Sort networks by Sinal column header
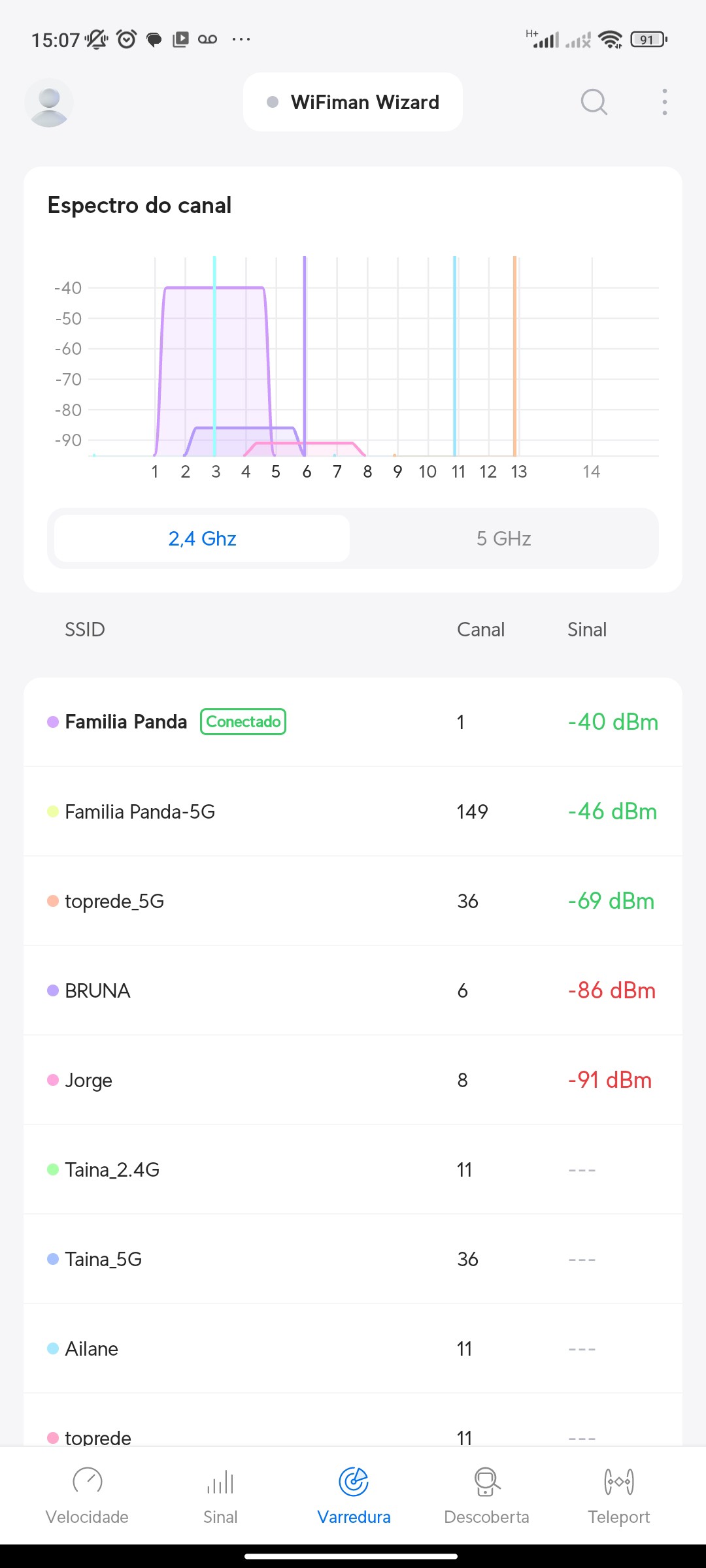706x1568 pixels. (x=587, y=630)
